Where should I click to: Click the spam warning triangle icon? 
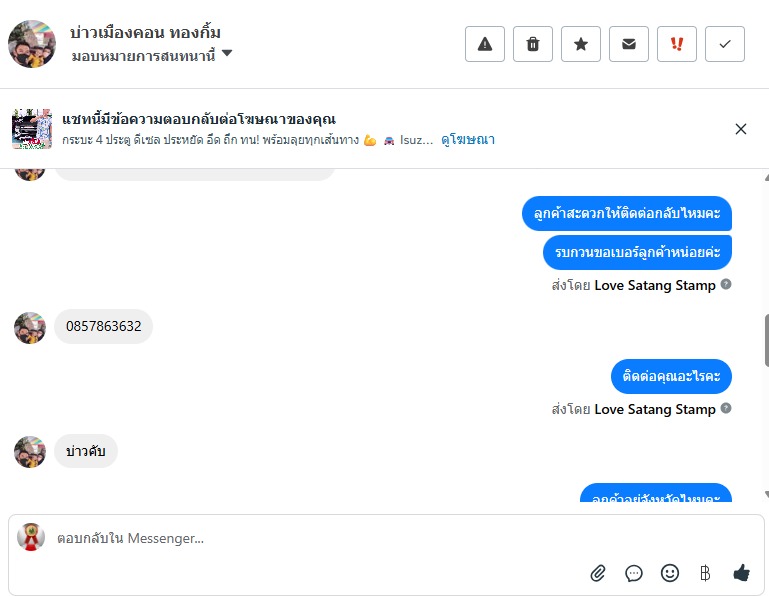click(x=485, y=44)
